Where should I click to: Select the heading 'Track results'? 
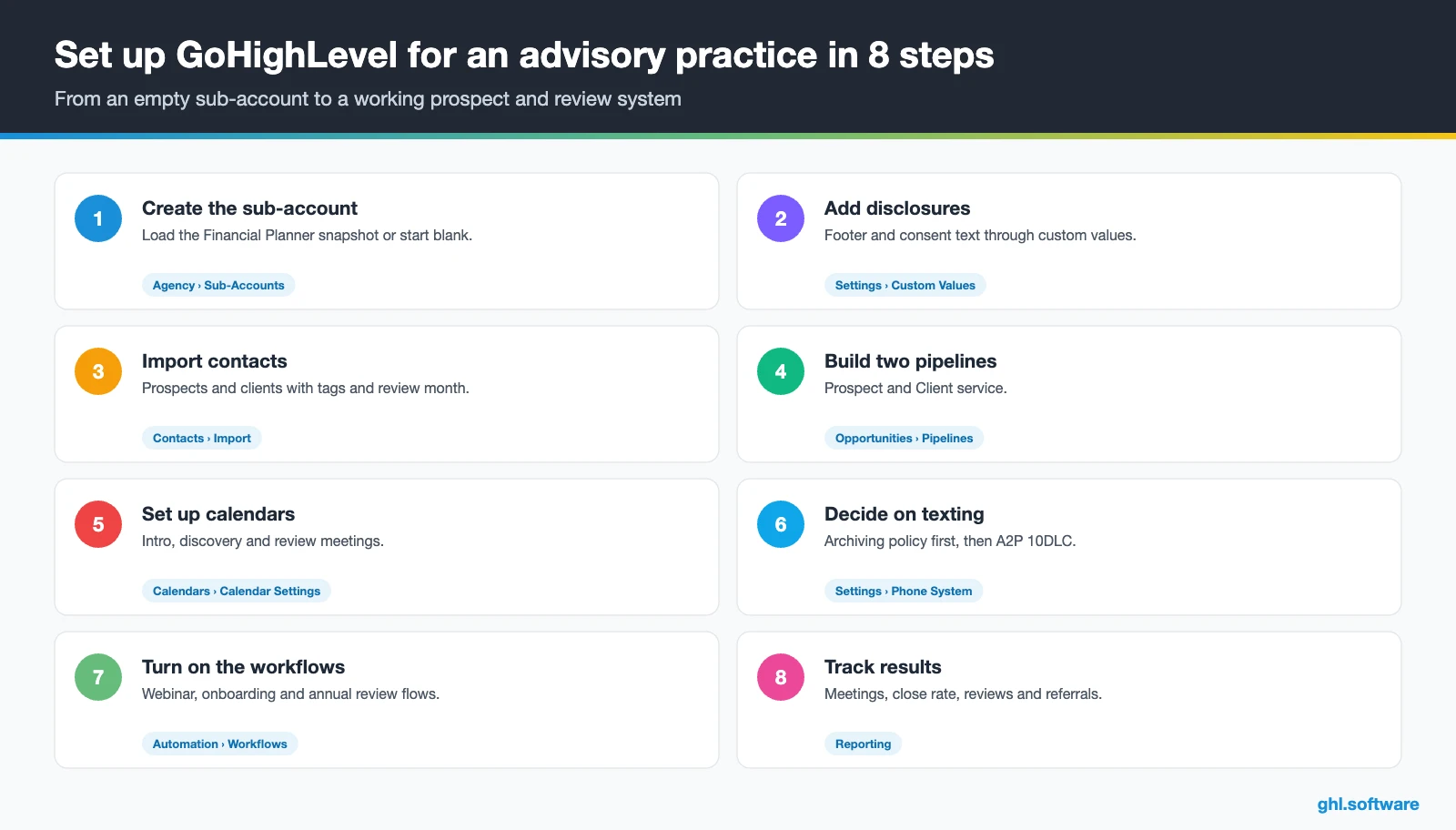click(x=883, y=667)
